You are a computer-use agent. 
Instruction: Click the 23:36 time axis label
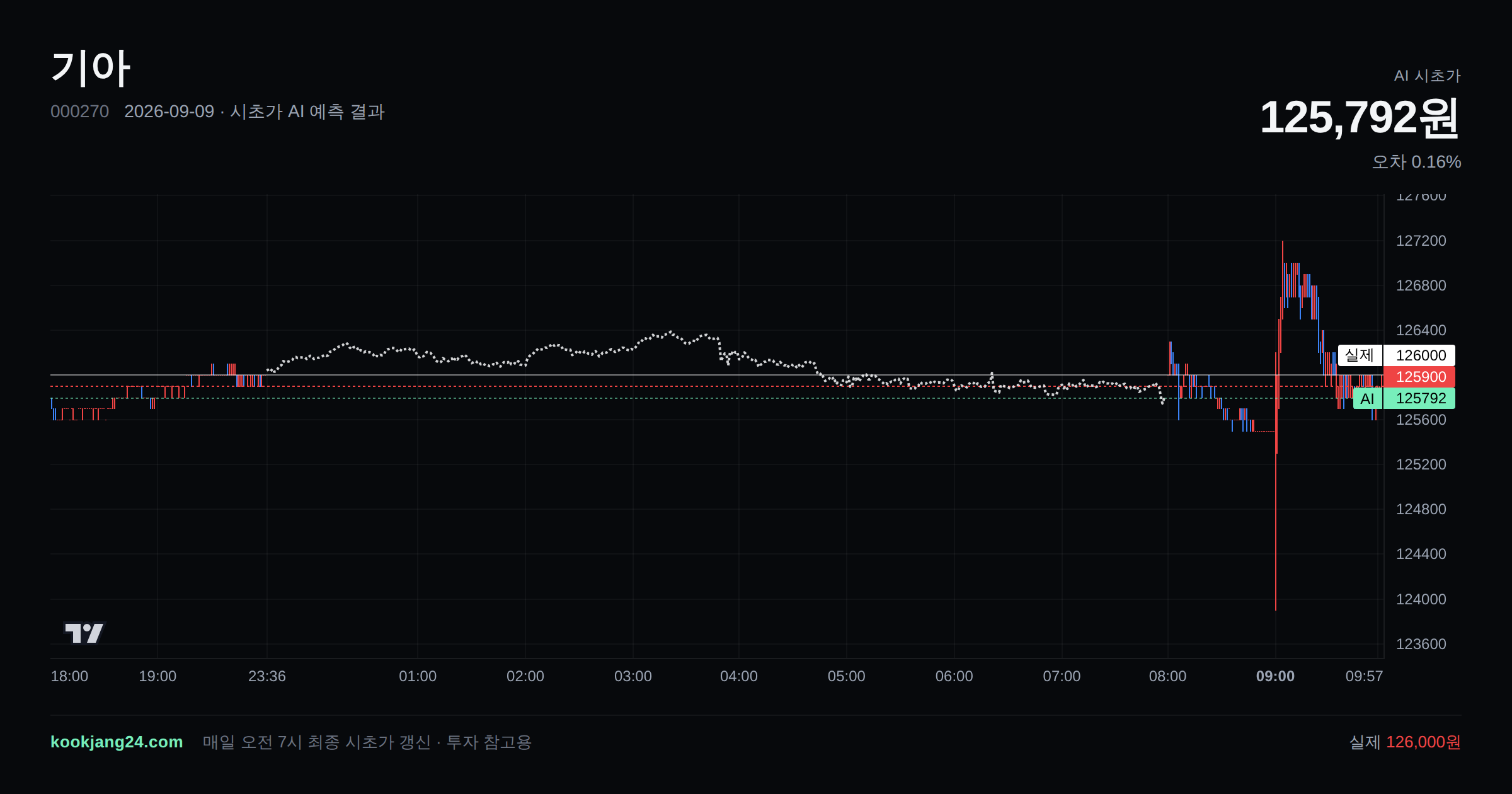click(267, 676)
